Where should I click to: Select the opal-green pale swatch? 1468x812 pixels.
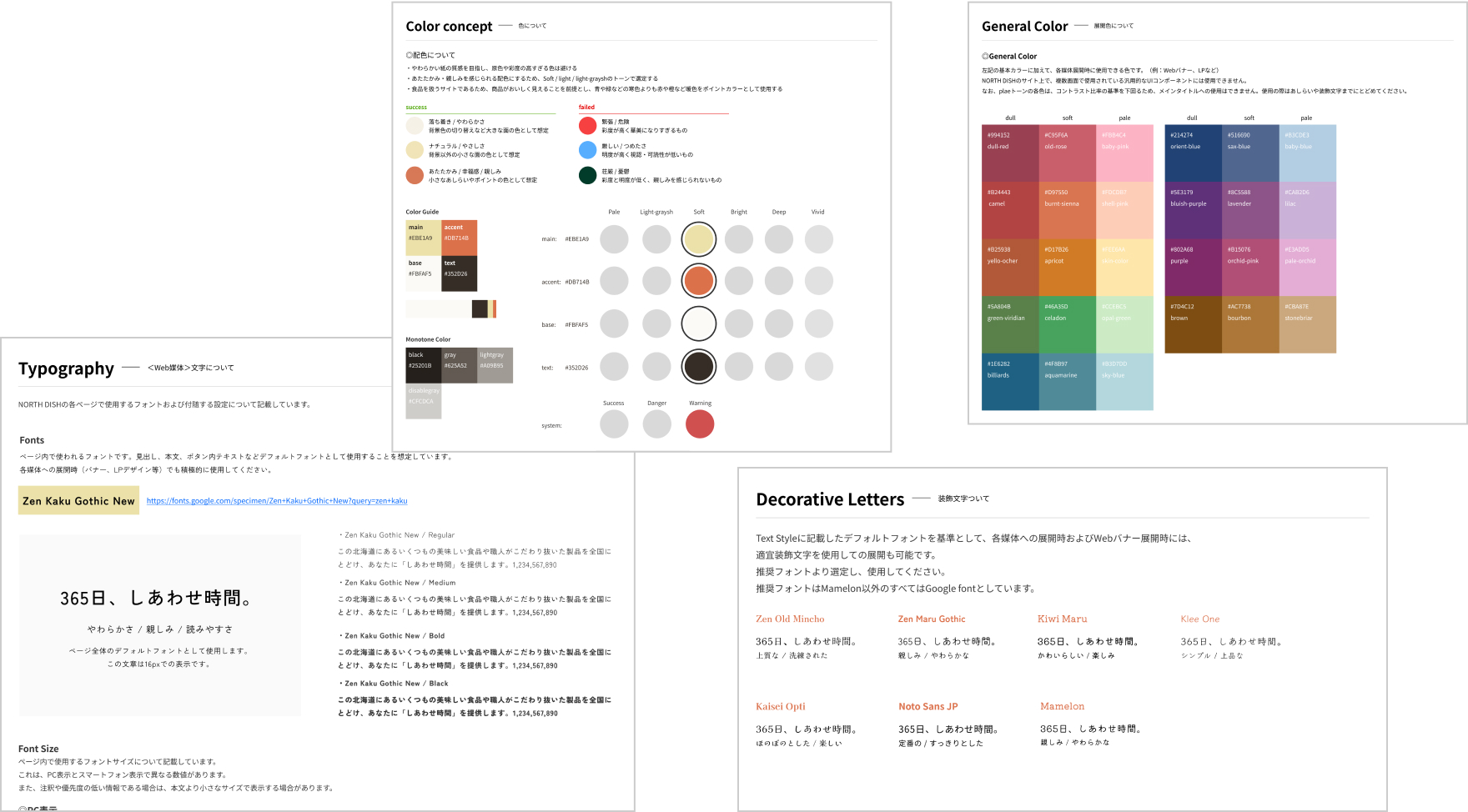(x=1124, y=324)
